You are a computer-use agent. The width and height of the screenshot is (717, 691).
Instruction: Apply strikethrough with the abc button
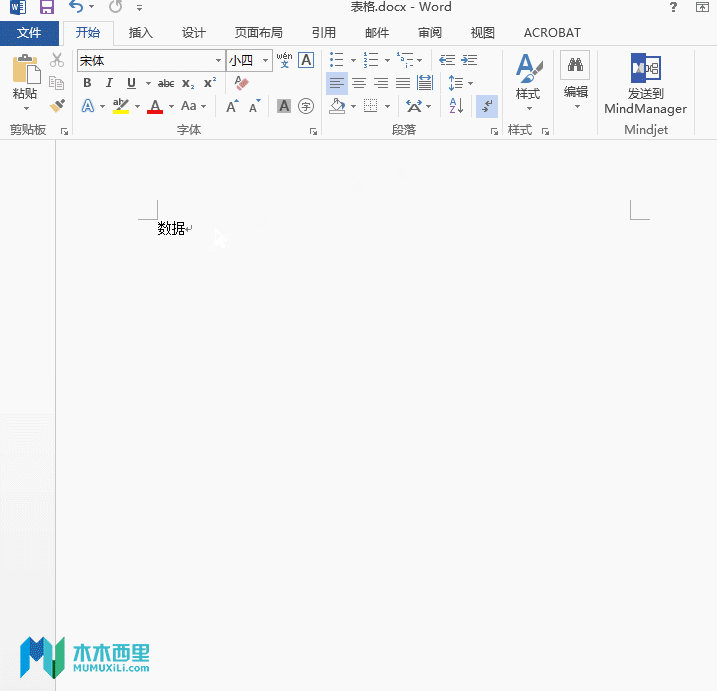click(166, 83)
